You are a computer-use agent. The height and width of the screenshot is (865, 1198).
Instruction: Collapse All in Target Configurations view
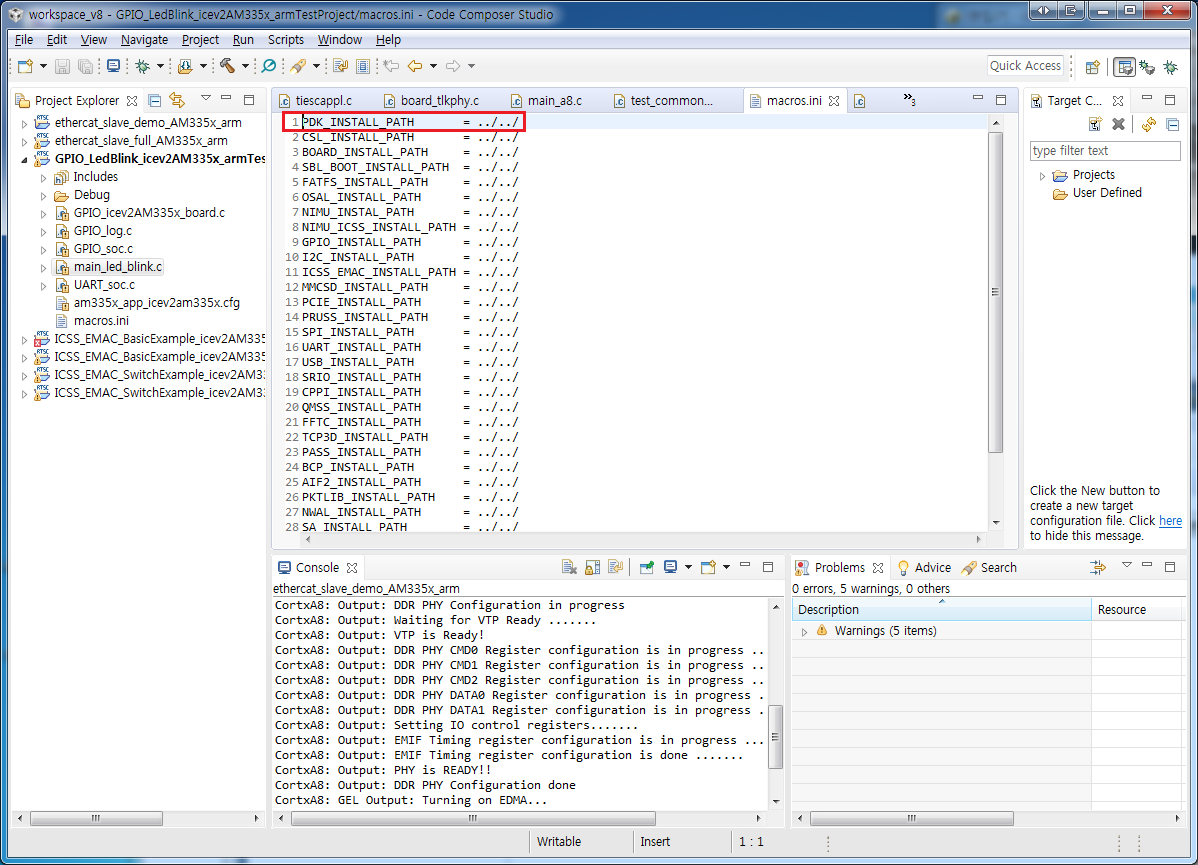[x=1173, y=125]
